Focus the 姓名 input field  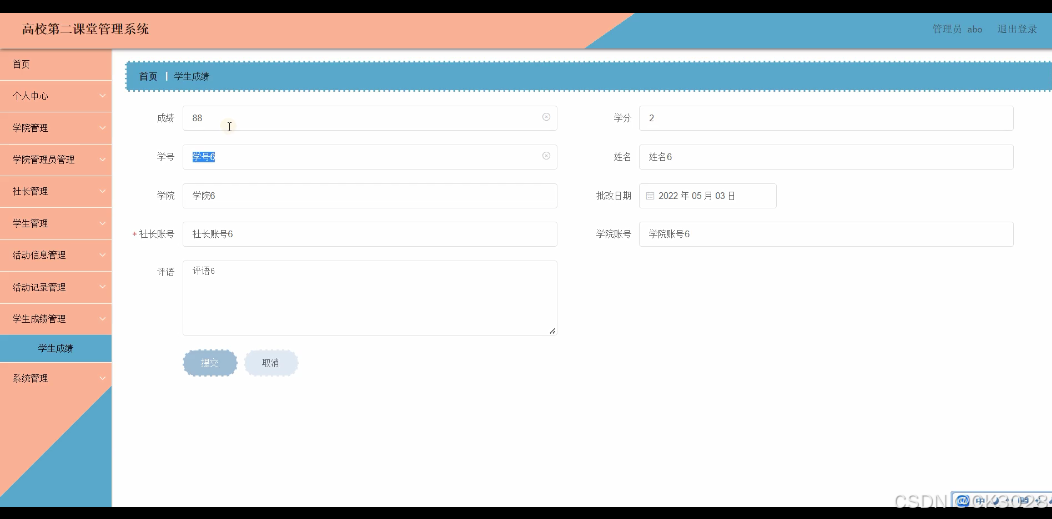[x=826, y=157]
